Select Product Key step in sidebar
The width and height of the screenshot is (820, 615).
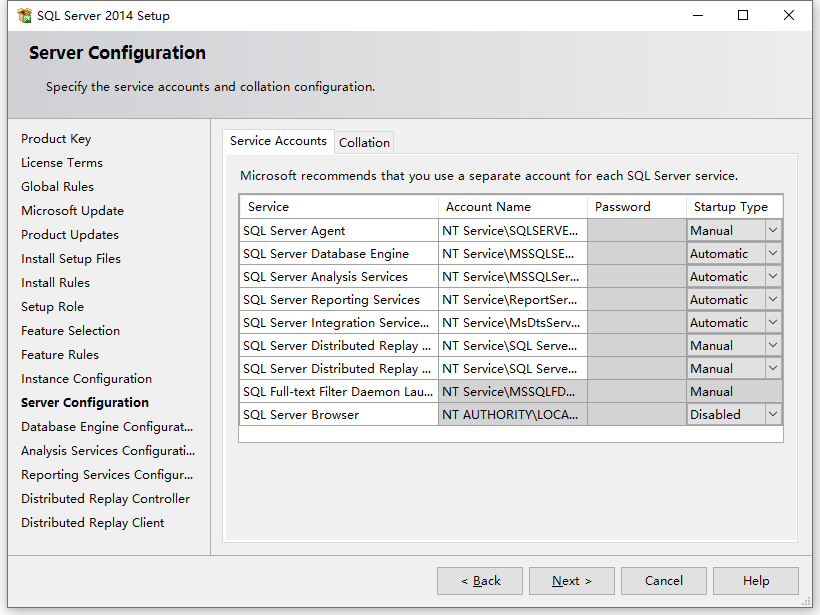click(x=56, y=139)
